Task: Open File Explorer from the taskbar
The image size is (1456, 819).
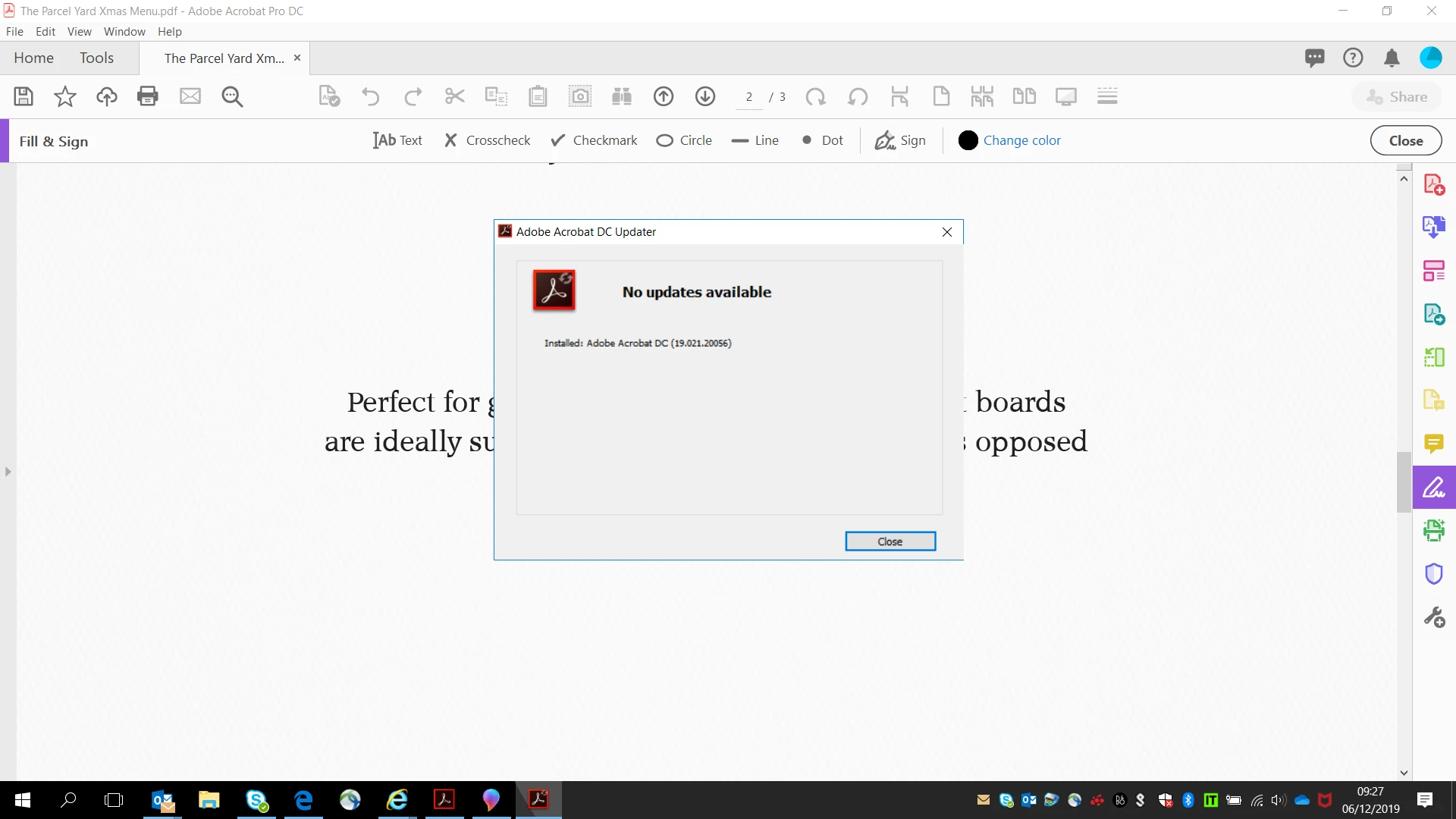Action: (209, 800)
